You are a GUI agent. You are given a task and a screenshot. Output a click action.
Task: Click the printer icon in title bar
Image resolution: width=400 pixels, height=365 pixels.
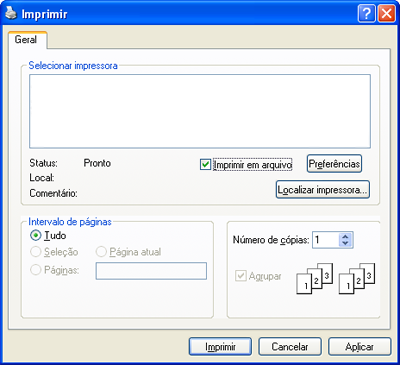(x=11, y=14)
